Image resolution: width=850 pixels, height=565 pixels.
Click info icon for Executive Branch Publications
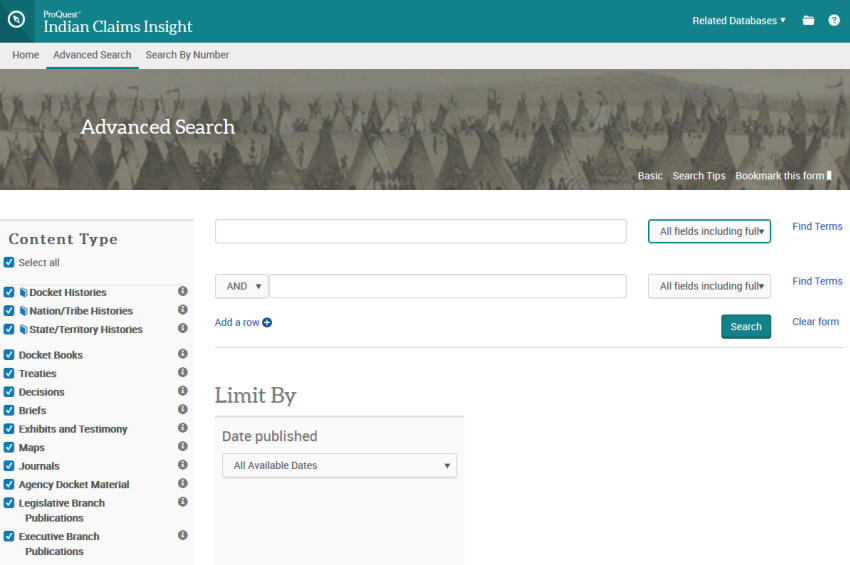pyautogui.click(x=183, y=535)
